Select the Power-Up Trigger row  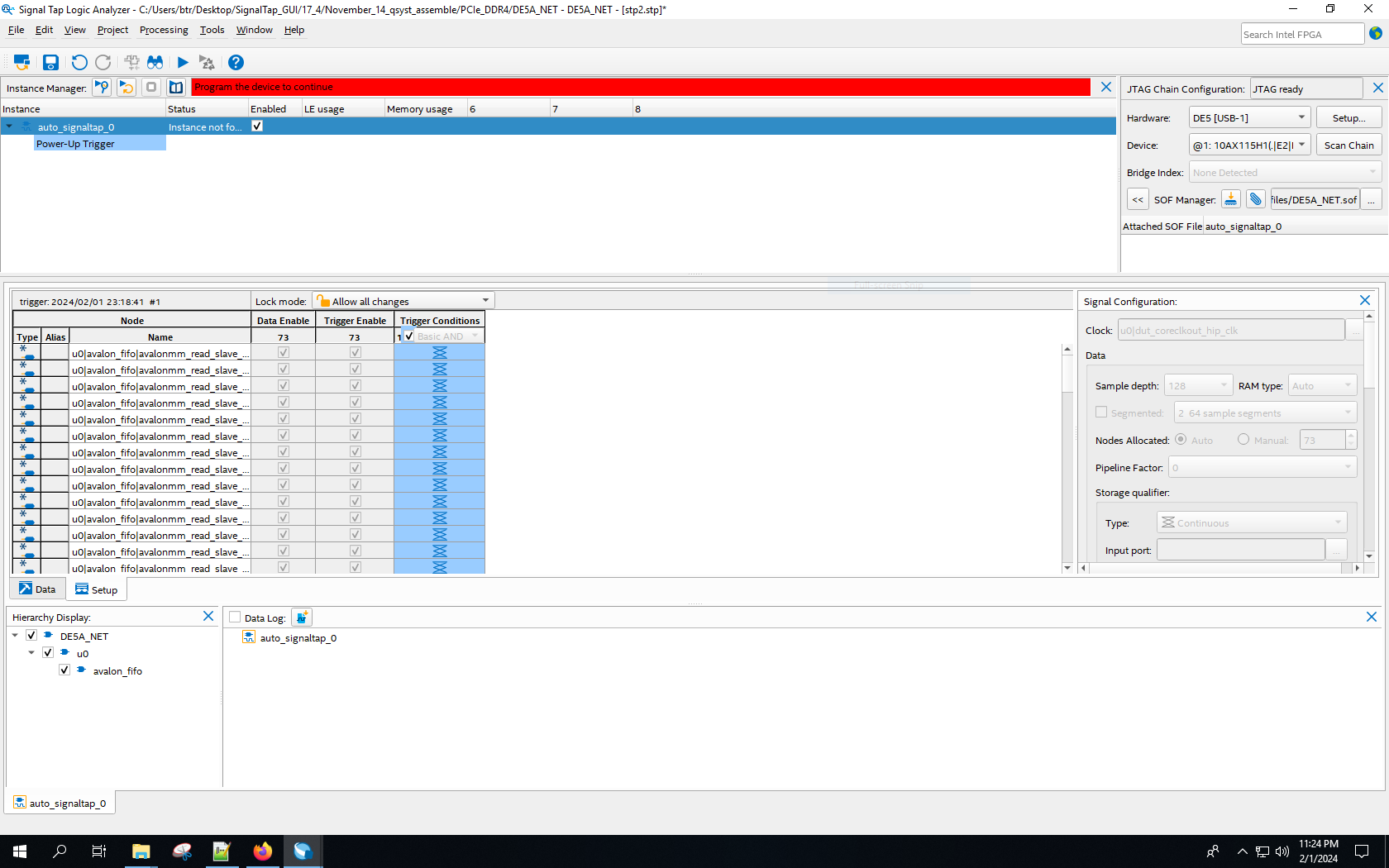pyautogui.click(x=99, y=143)
